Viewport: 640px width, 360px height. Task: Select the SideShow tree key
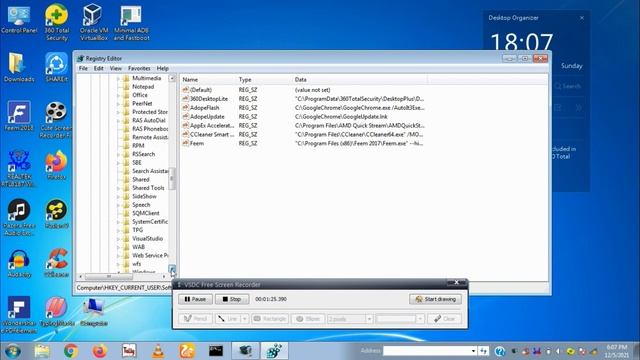[x=144, y=196]
